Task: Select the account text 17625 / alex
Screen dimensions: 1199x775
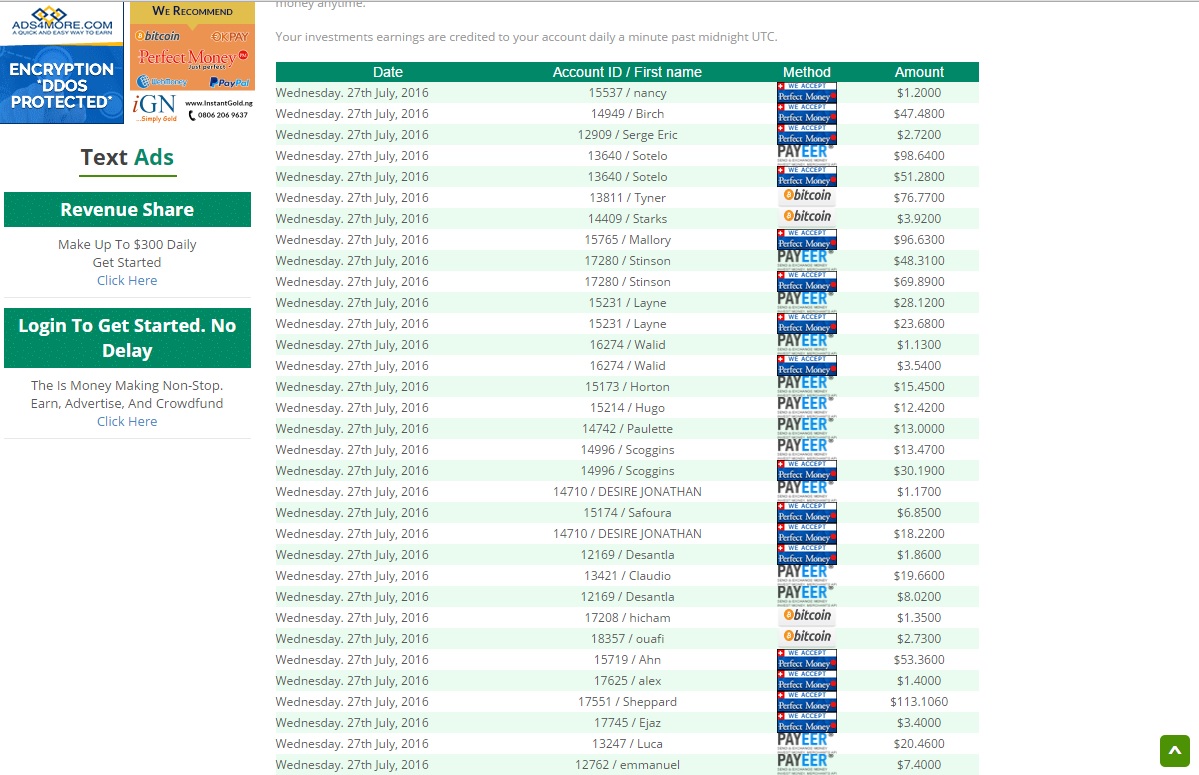Action: click(627, 681)
